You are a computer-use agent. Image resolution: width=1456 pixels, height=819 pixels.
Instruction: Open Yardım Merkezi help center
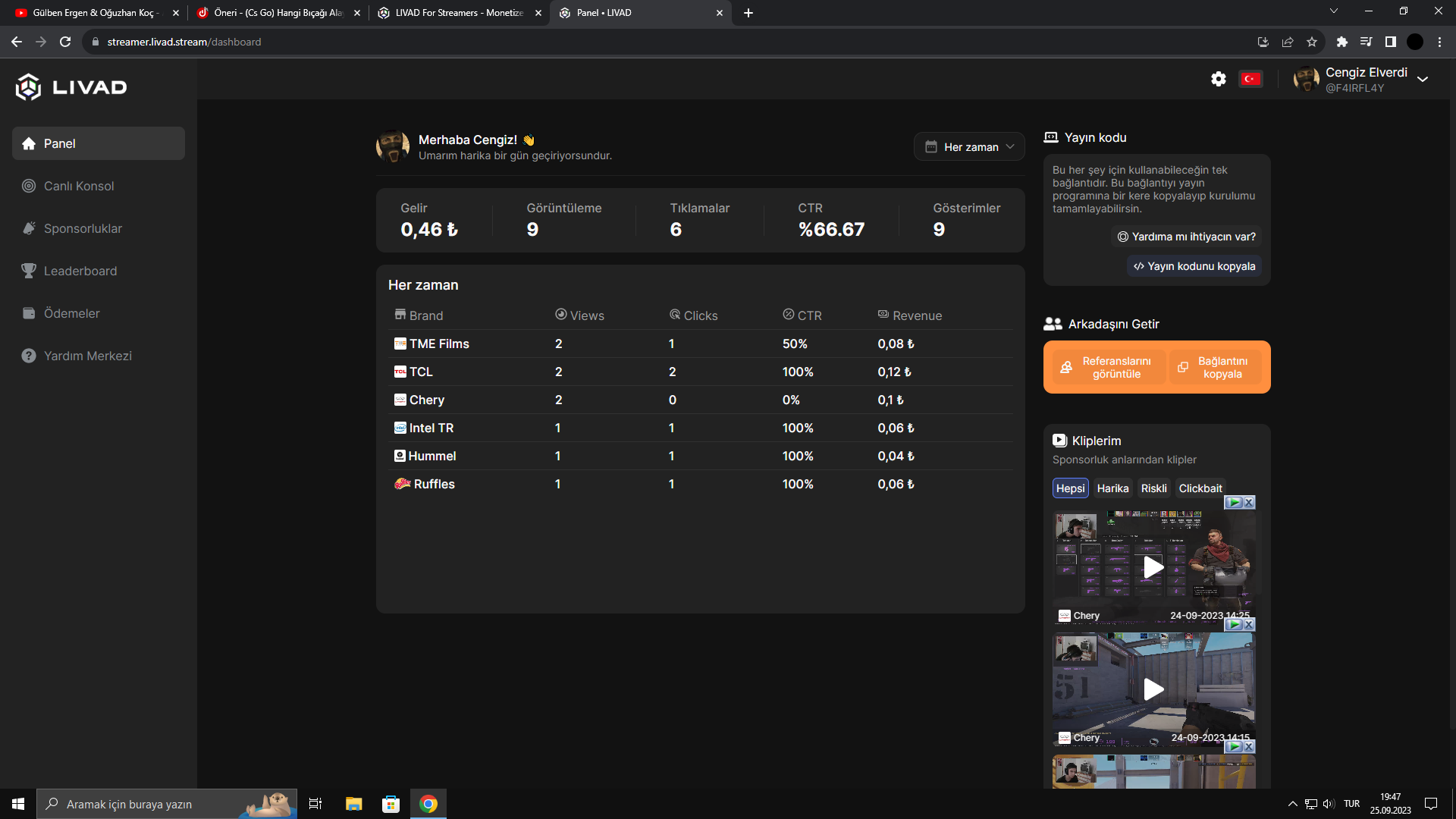tap(87, 356)
